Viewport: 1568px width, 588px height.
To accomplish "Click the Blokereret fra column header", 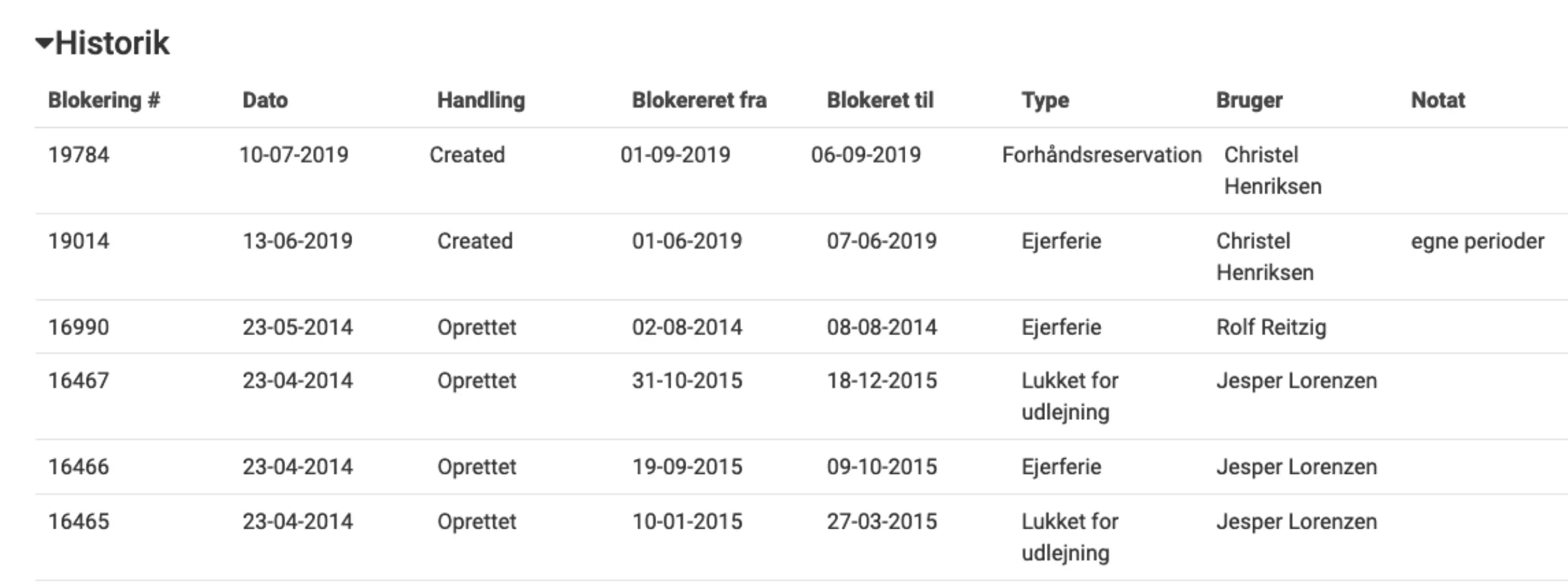I will point(699,100).
